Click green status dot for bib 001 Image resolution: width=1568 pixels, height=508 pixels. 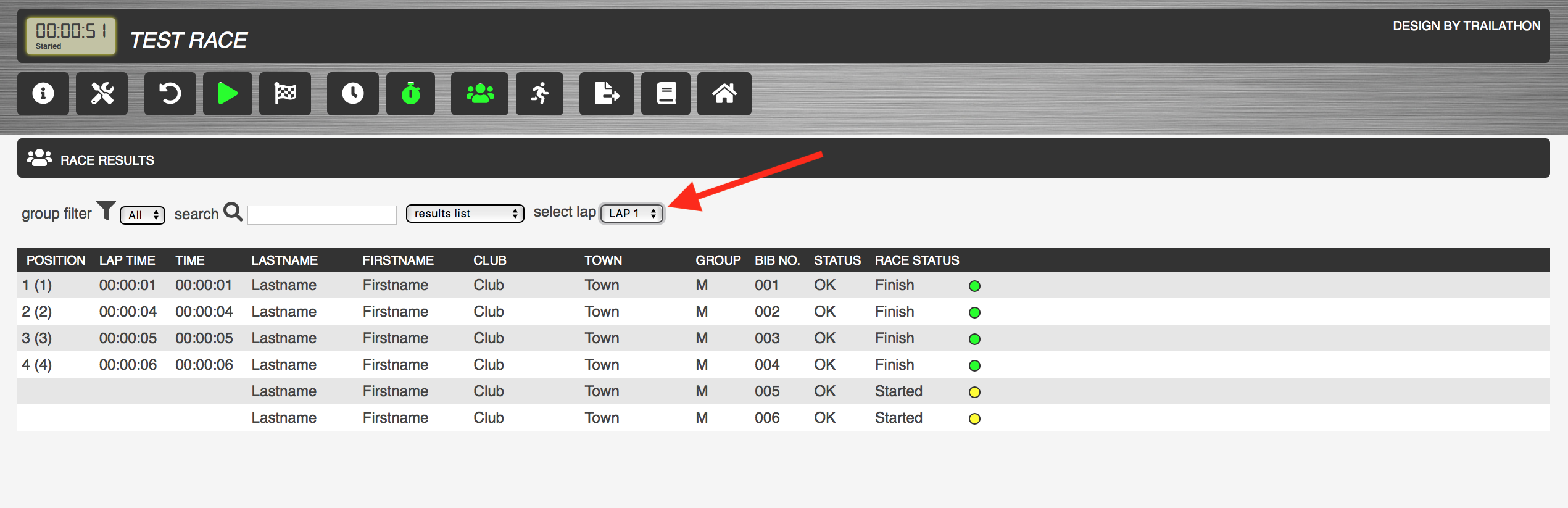[974, 286]
